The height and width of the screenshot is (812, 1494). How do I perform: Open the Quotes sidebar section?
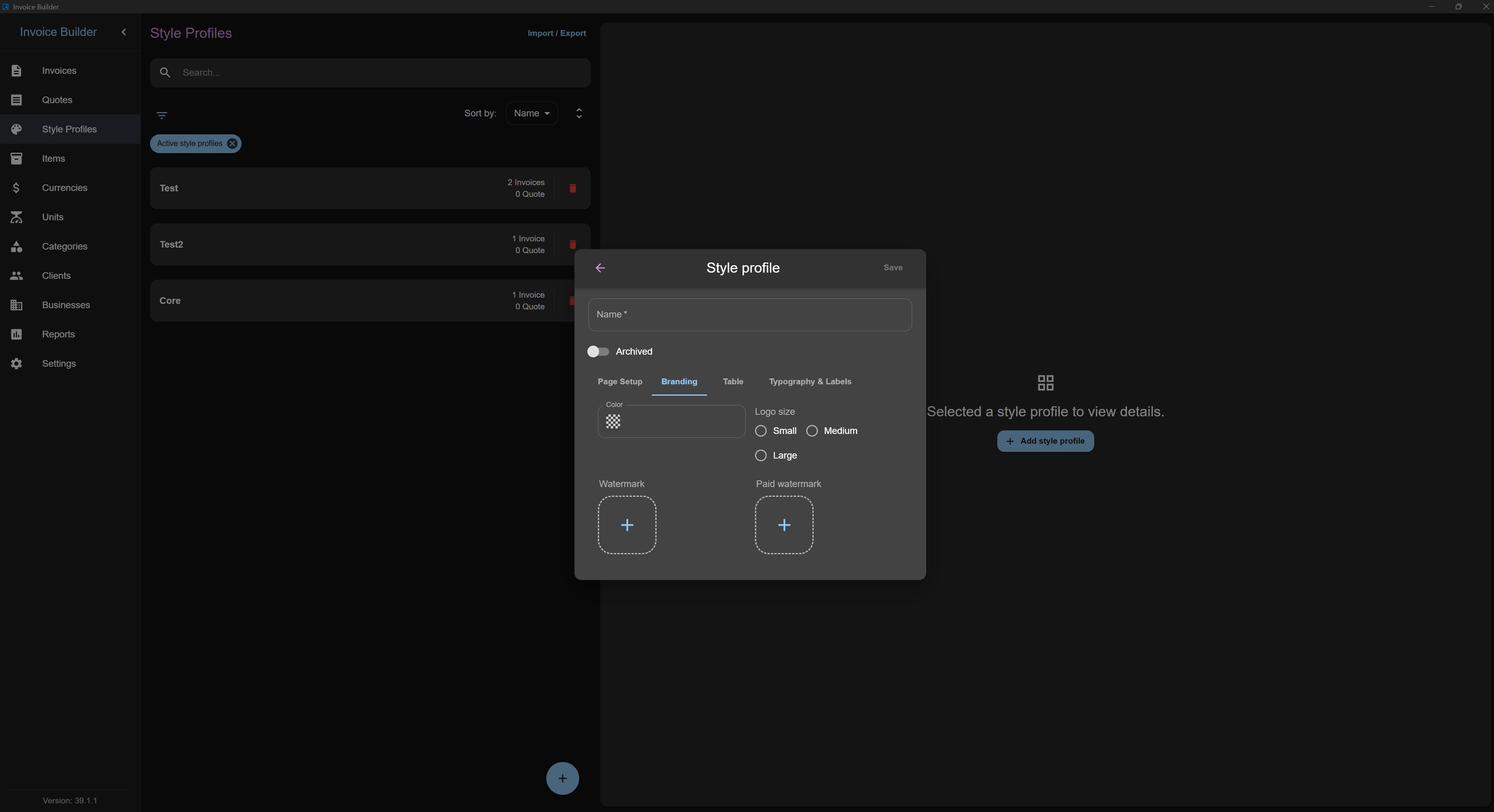coord(70,100)
